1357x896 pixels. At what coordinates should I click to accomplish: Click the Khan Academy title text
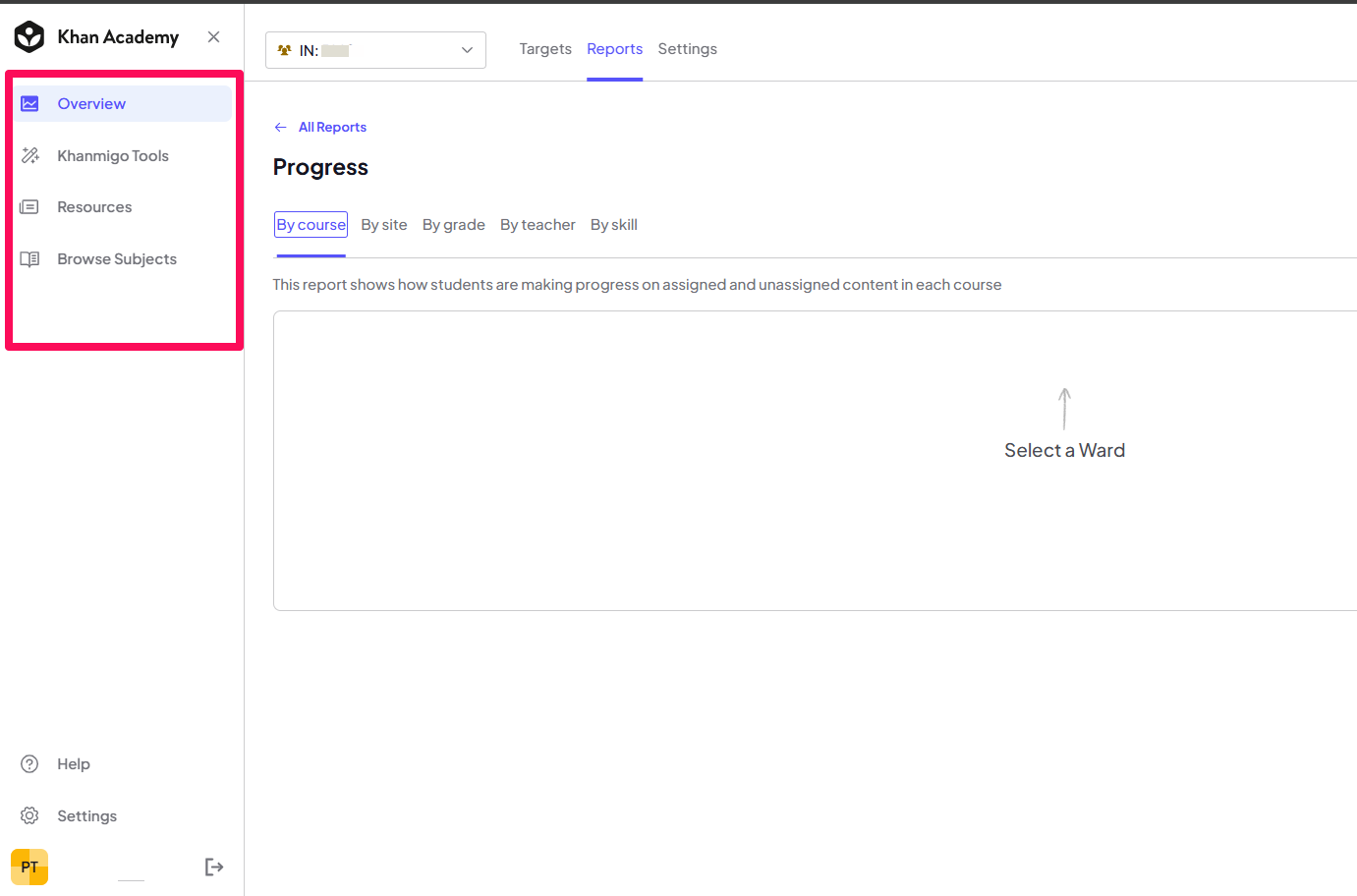118,36
